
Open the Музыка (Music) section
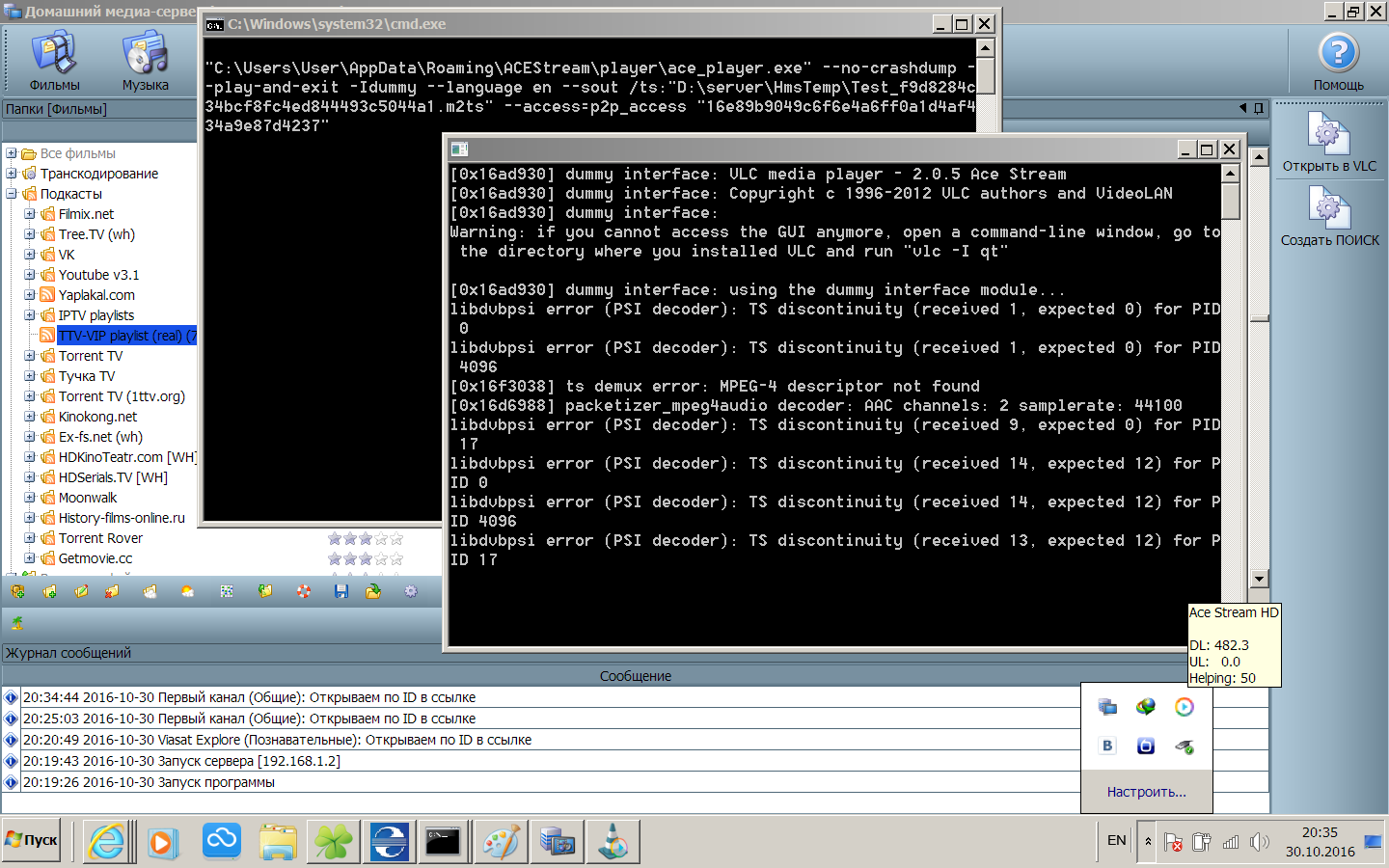coord(145,60)
